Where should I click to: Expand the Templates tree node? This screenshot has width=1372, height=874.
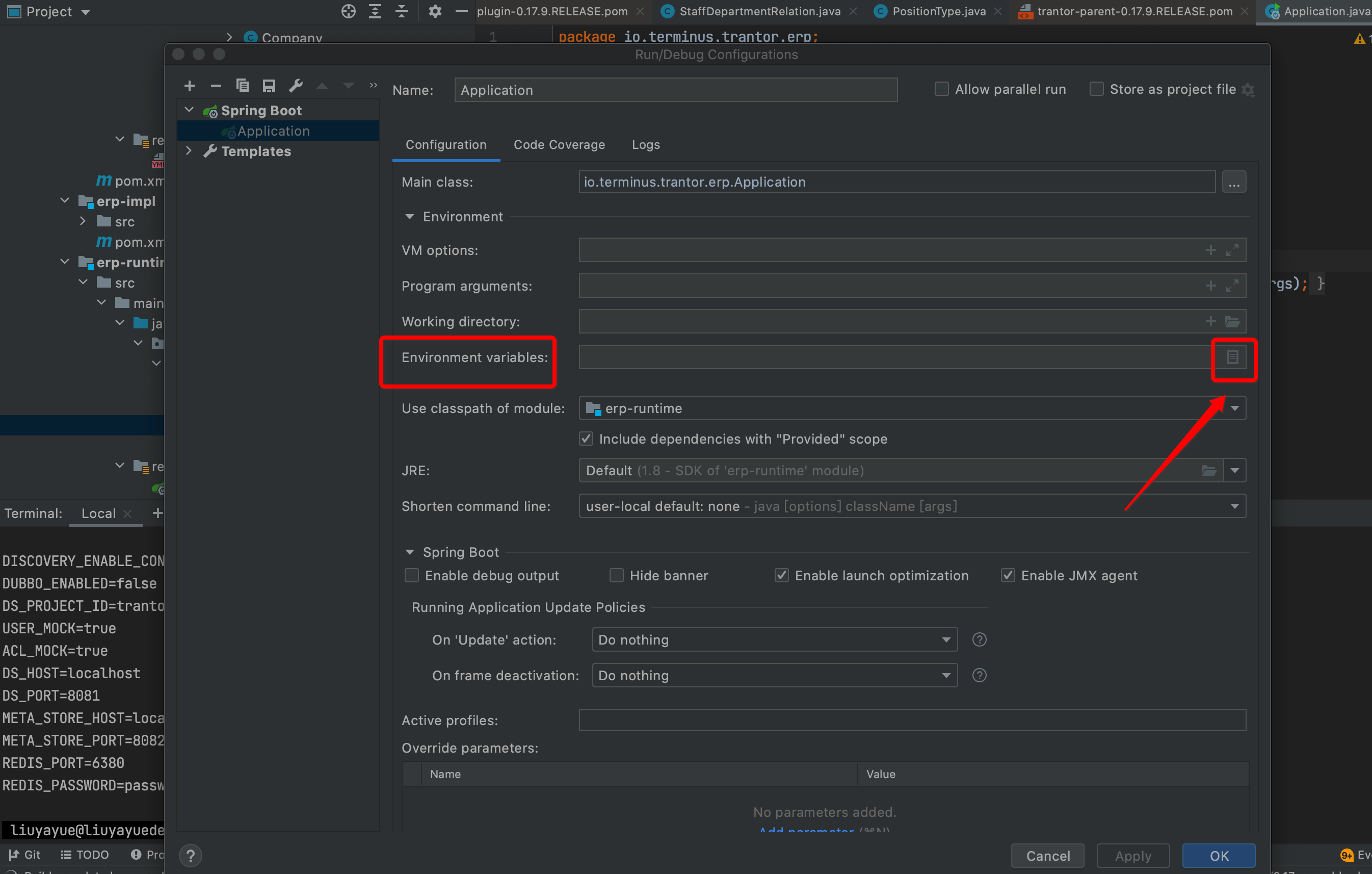pos(189,151)
